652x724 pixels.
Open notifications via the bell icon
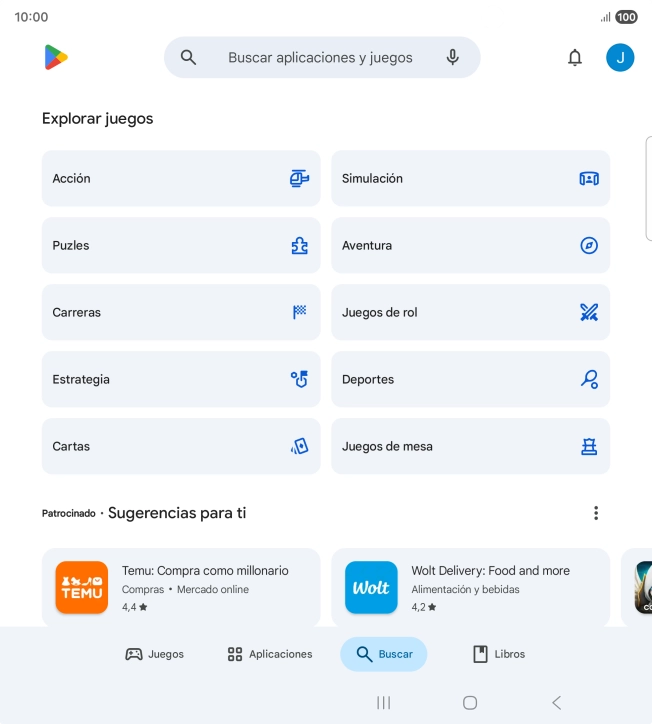[x=575, y=58]
